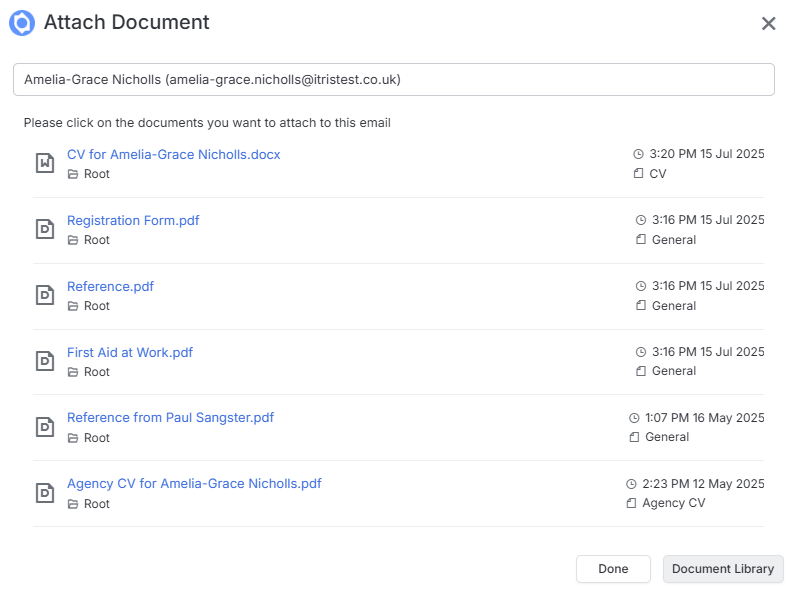Viewport: 786px width, 597px height.
Task: Click the clock icon in First Aid at Work row
Action: click(x=641, y=352)
